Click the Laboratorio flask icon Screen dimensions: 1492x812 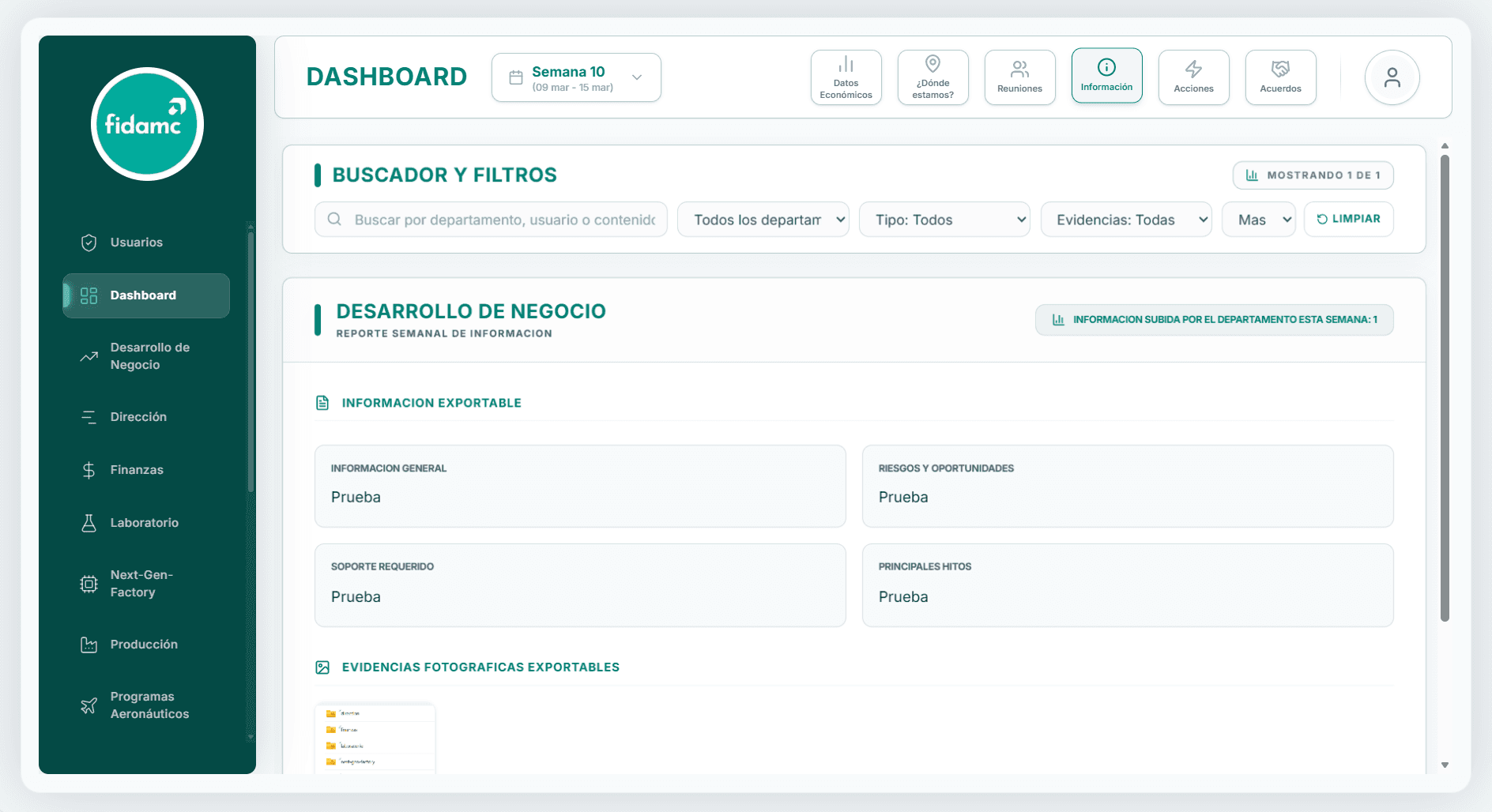click(x=89, y=523)
